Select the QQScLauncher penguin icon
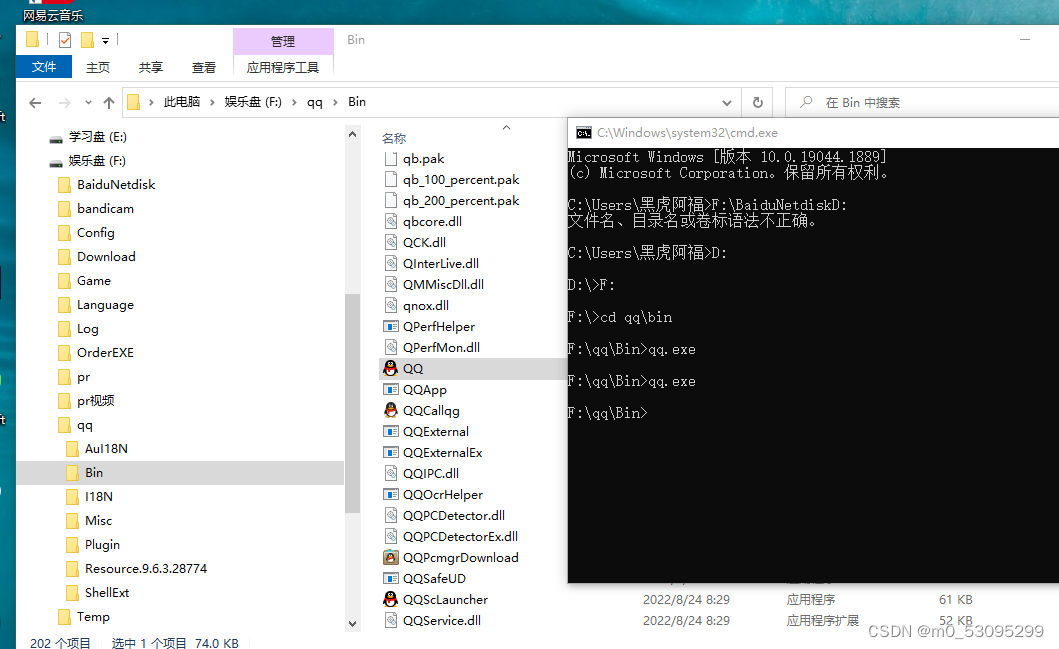This screenshot has width=1059, height=649. [x=390, y=599]
